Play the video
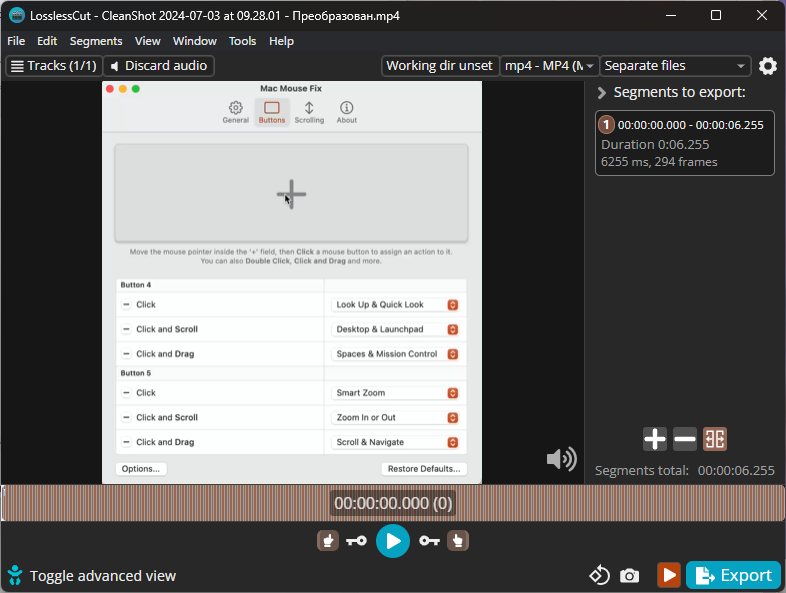Viewport: 786px width, 593px height. pyautogui.click(x=393, y=541)
